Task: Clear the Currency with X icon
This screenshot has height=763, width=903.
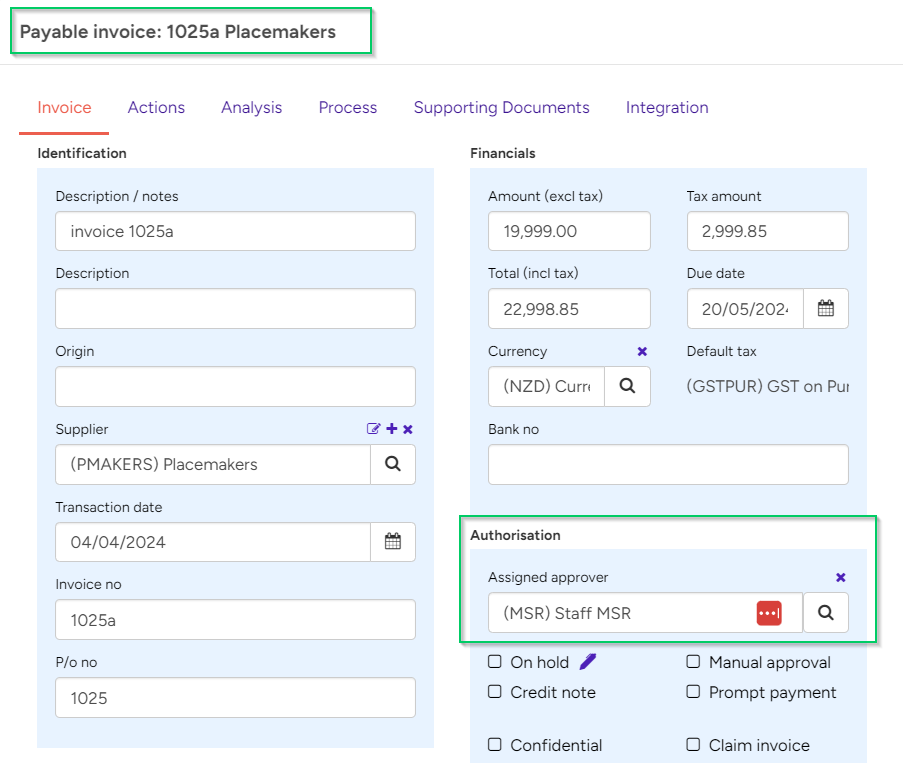Action: (x=642, y=351)
